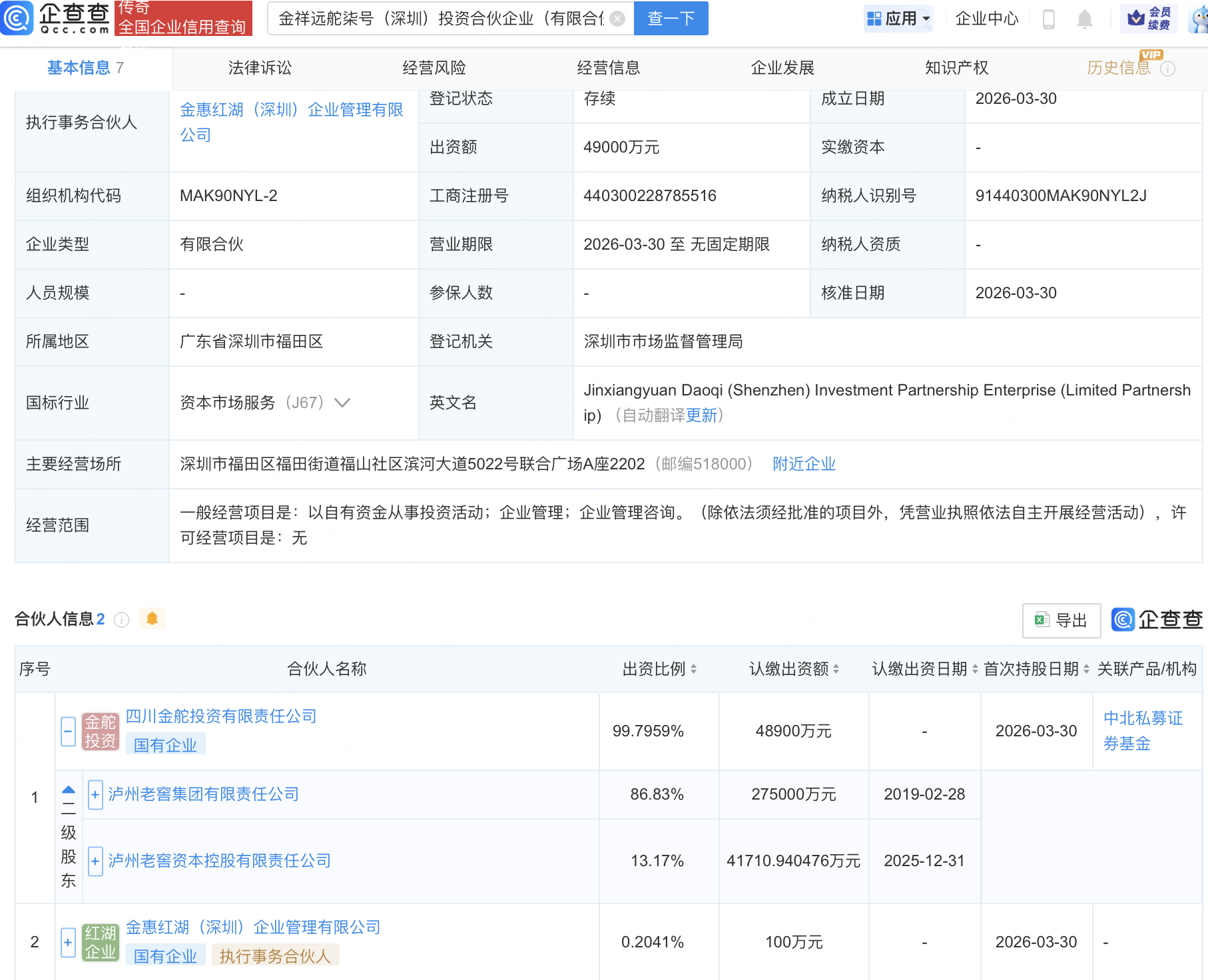Expand the 国标行业 category chevron
This screenshot has width=1208, height=980.
(342, 403)
